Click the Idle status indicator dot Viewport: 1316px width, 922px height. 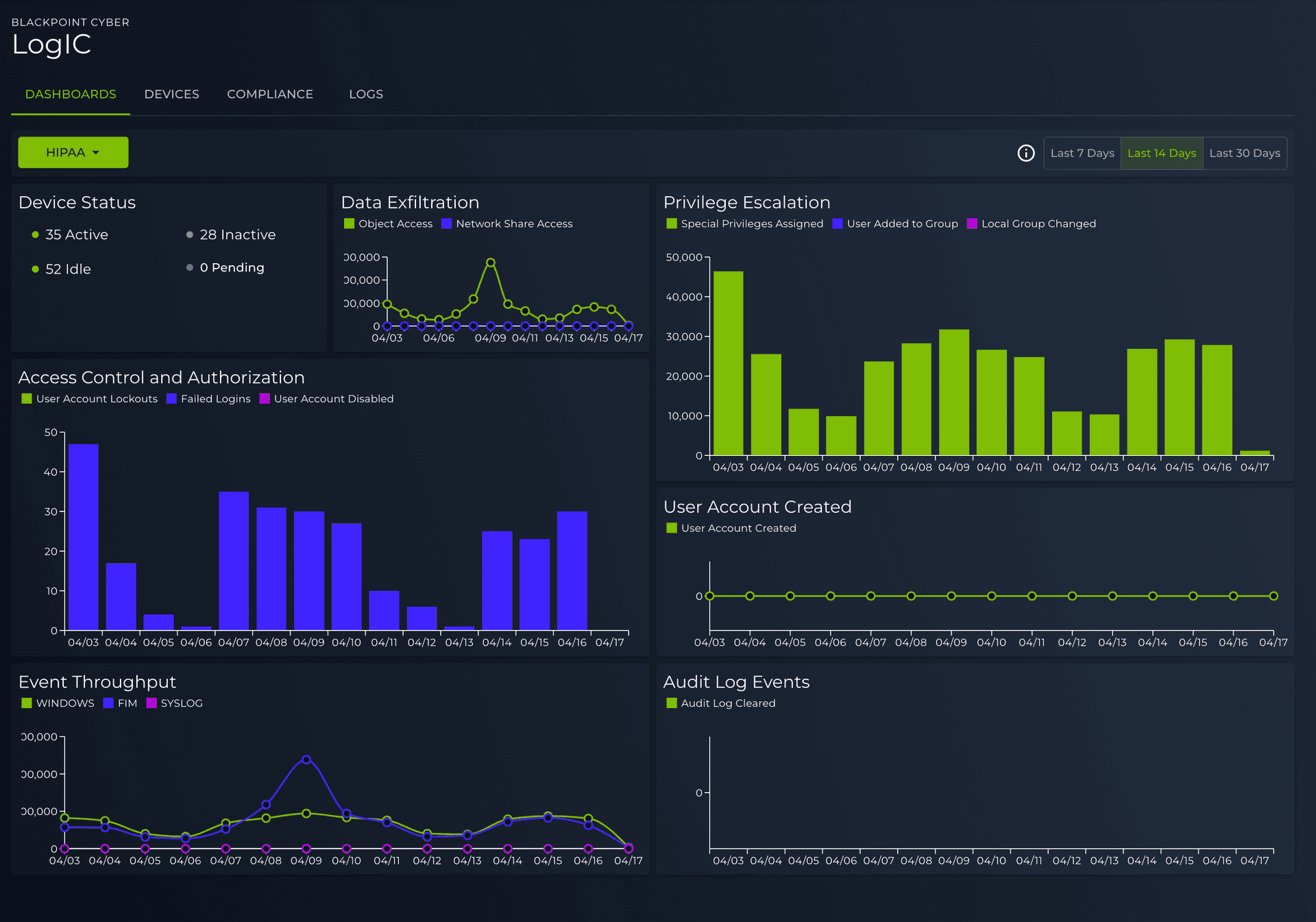34,269
